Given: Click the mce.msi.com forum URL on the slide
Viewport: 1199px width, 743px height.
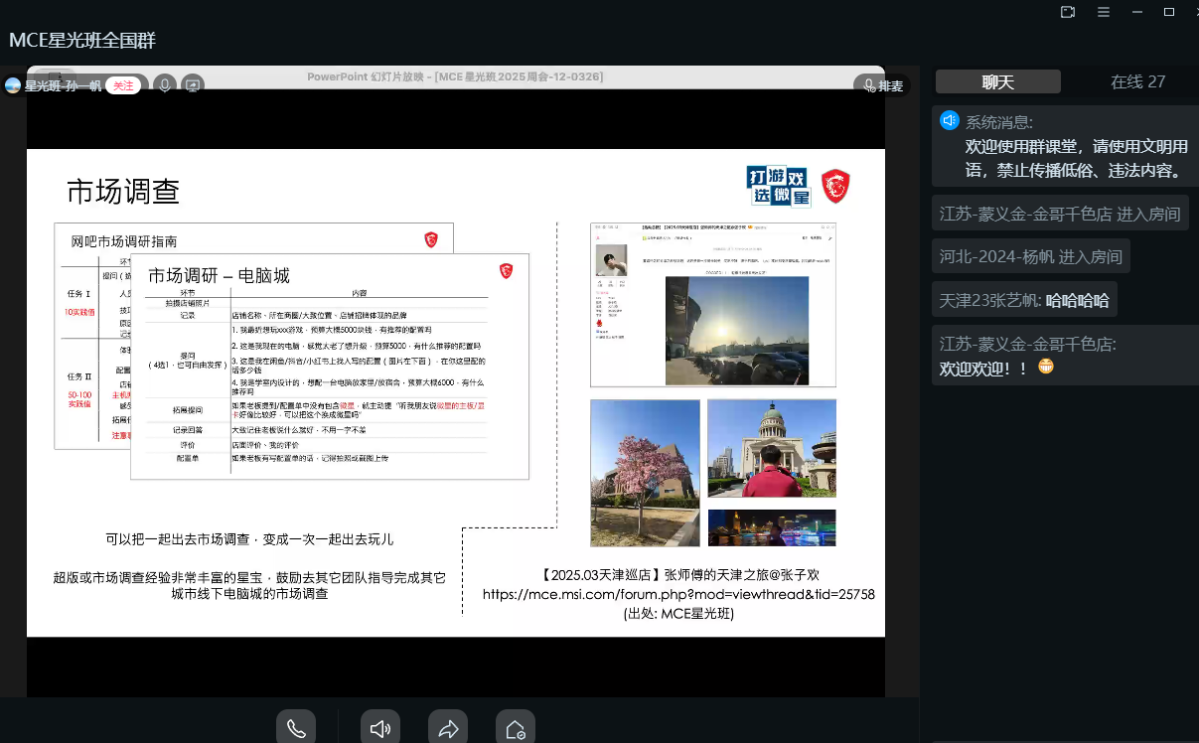Looking at the screenshot, I should tap(678, 594).
